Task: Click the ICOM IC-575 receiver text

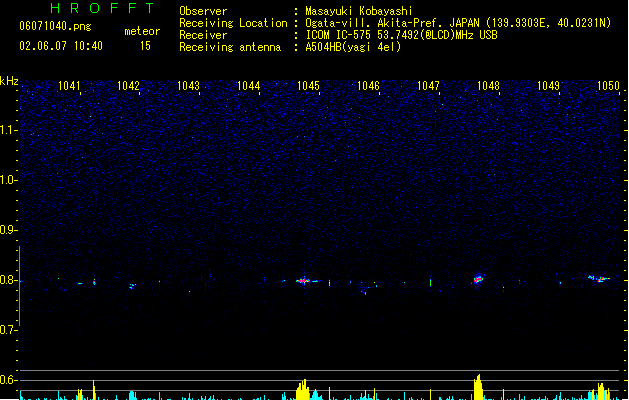Action: tap(401, 35)
